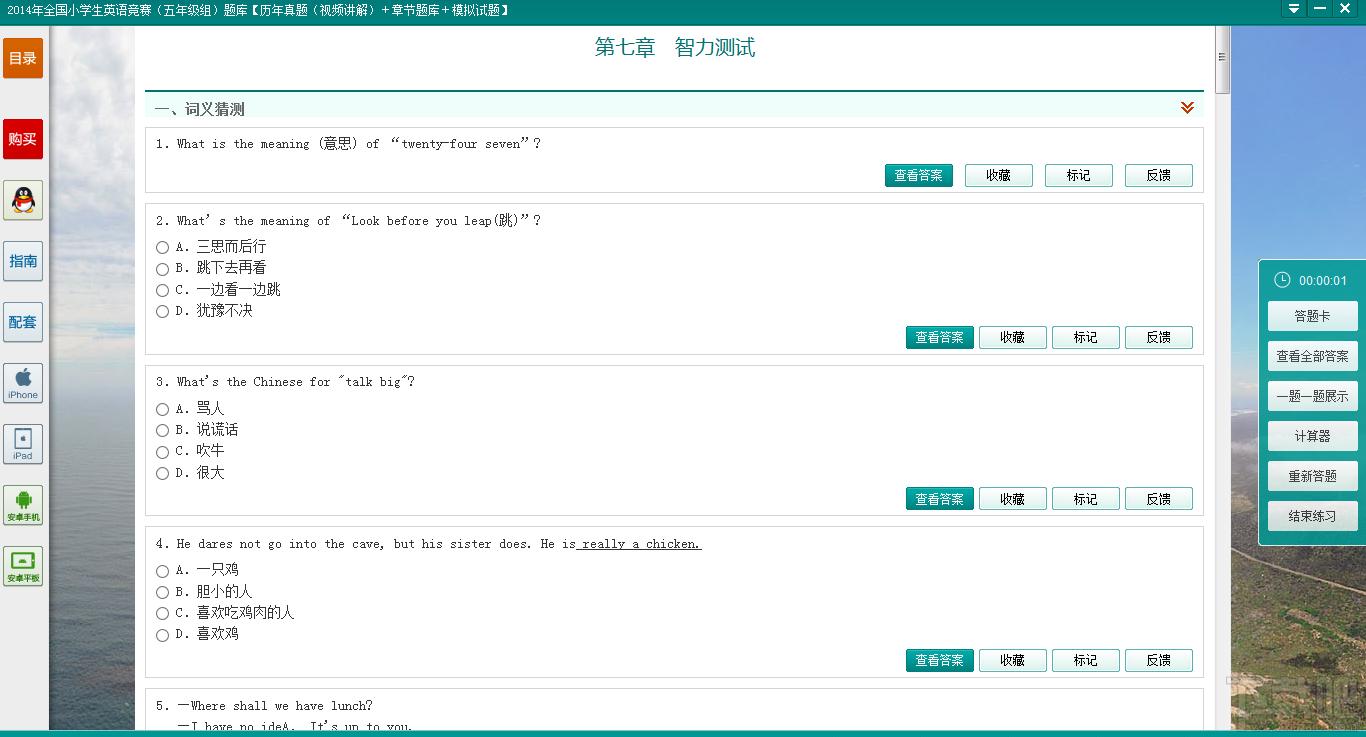Open the iPhone version icon
This screenshot has width=1366, height=737.
pos(23,383)
